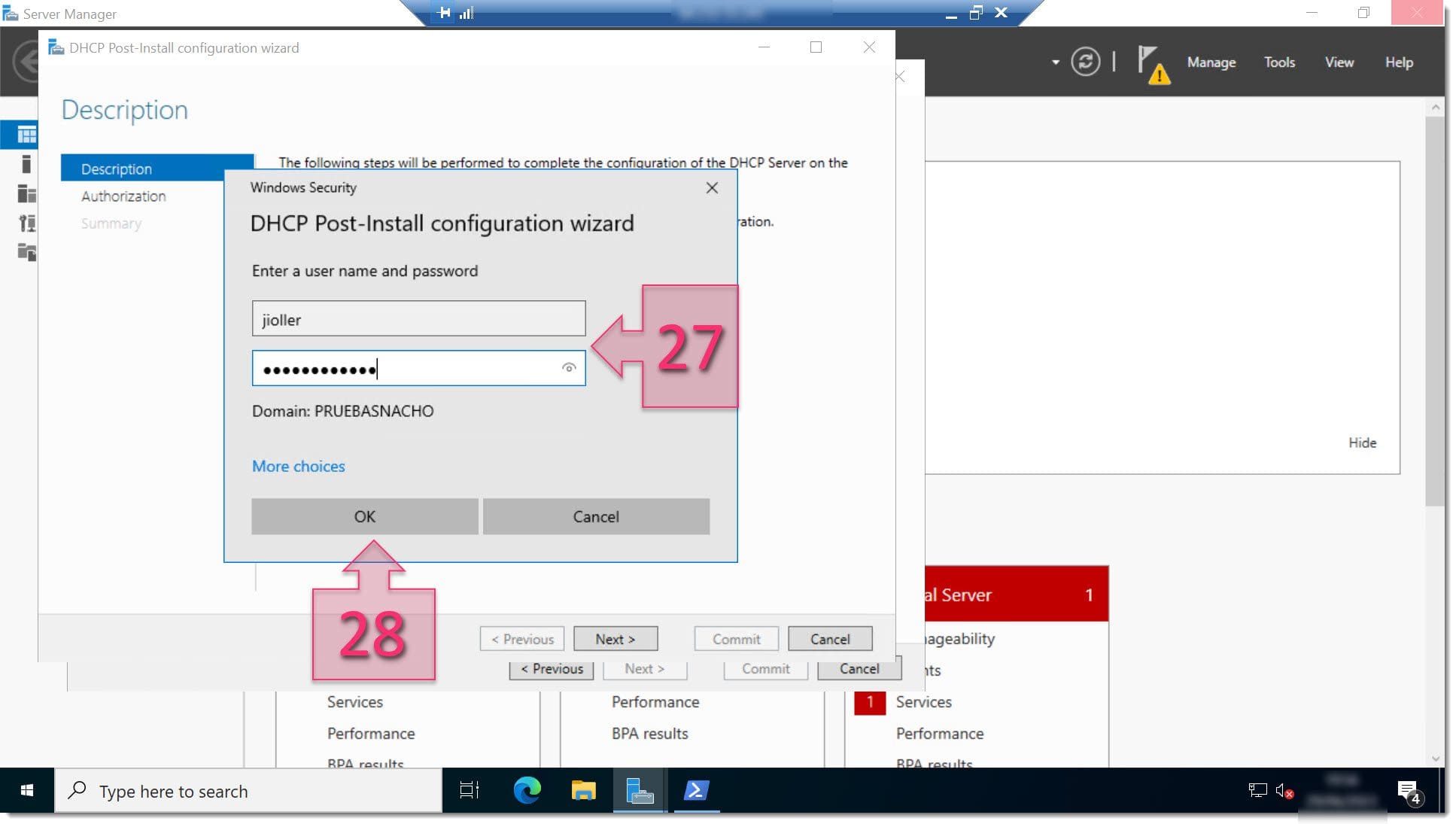The height and width of the screenshot is (824, 1456).
Task: Click the taskbar search box
Action: (248, 791)
